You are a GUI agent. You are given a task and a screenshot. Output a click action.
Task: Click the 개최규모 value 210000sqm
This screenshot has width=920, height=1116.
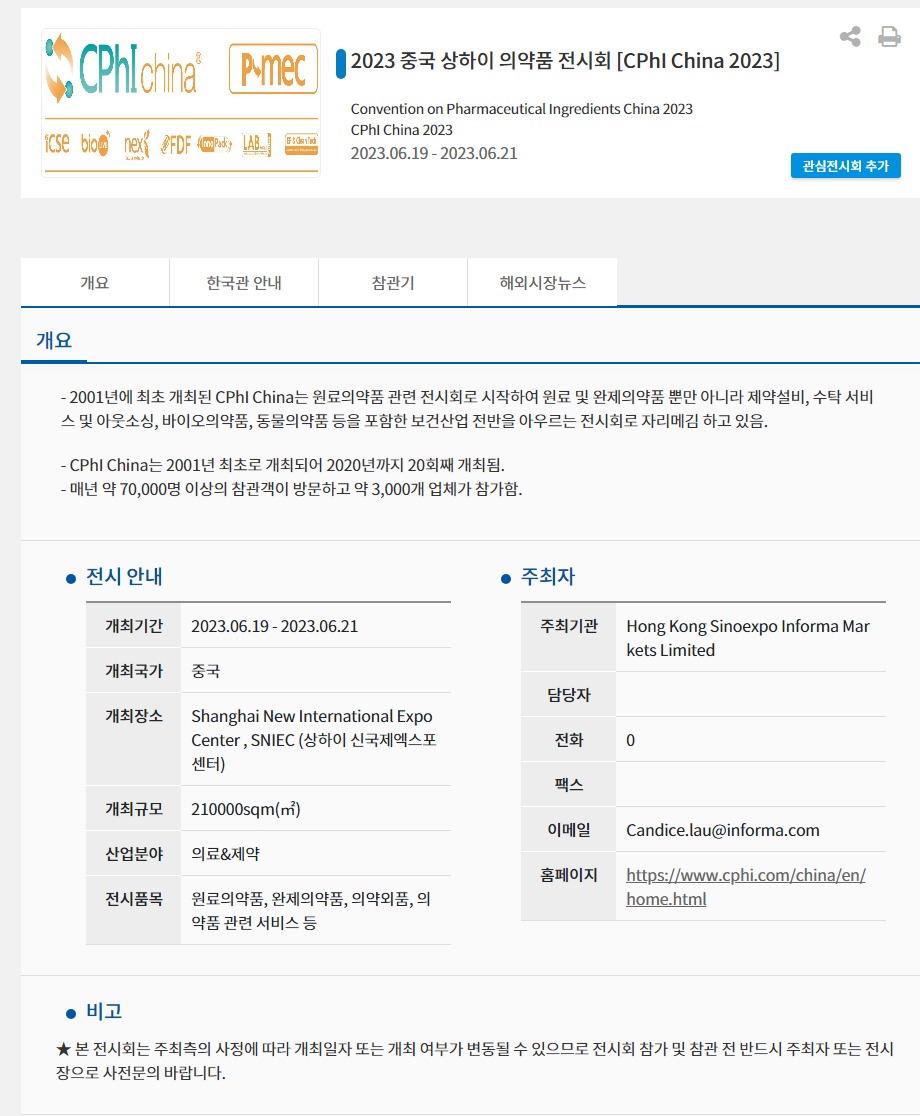pos(245,809)
